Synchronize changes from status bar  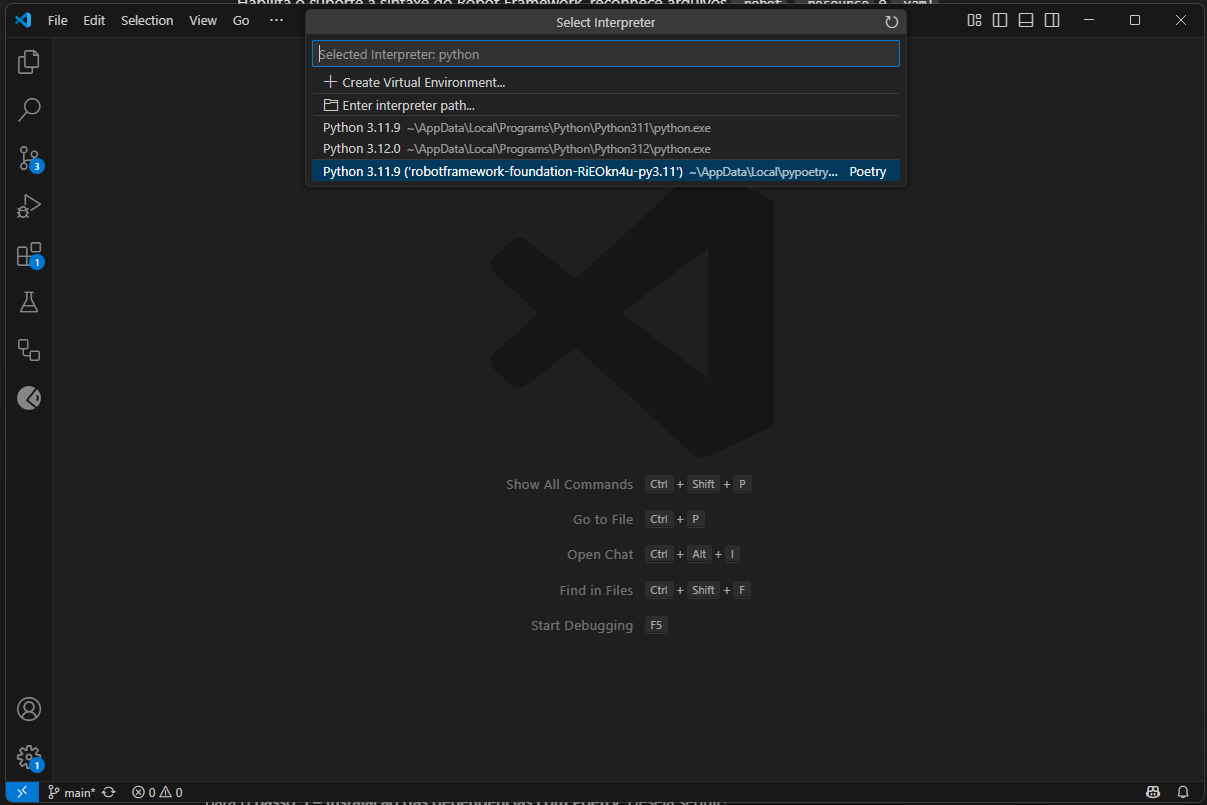coord(109,792)
